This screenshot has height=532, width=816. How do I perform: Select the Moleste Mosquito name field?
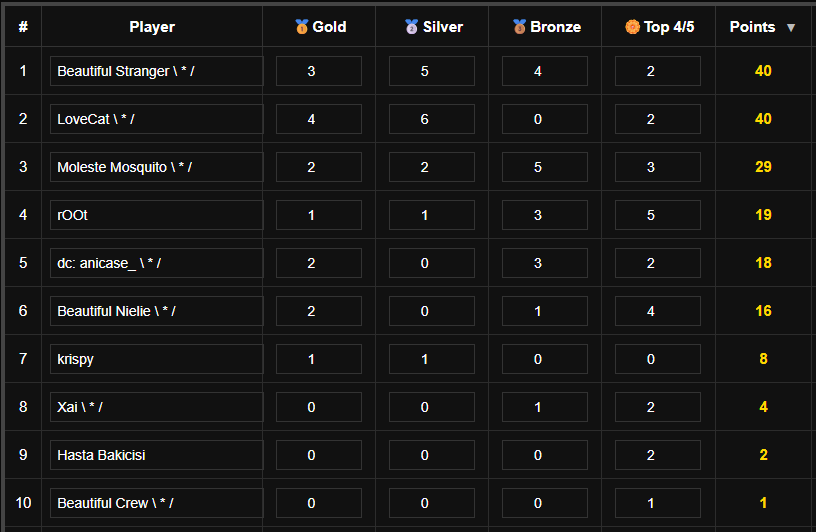[x=156, y=167]
